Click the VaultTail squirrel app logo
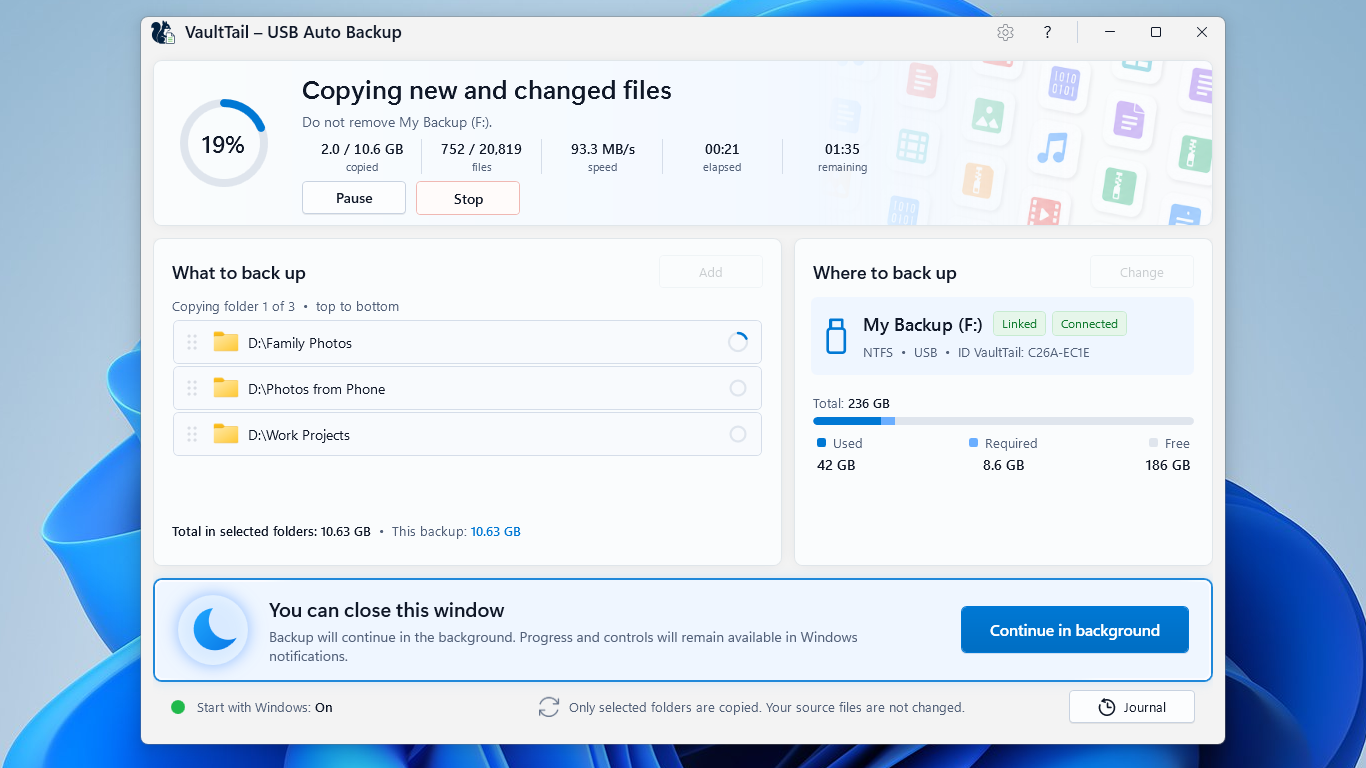This screenshot has width=1366, height=768. click(163, 32)
